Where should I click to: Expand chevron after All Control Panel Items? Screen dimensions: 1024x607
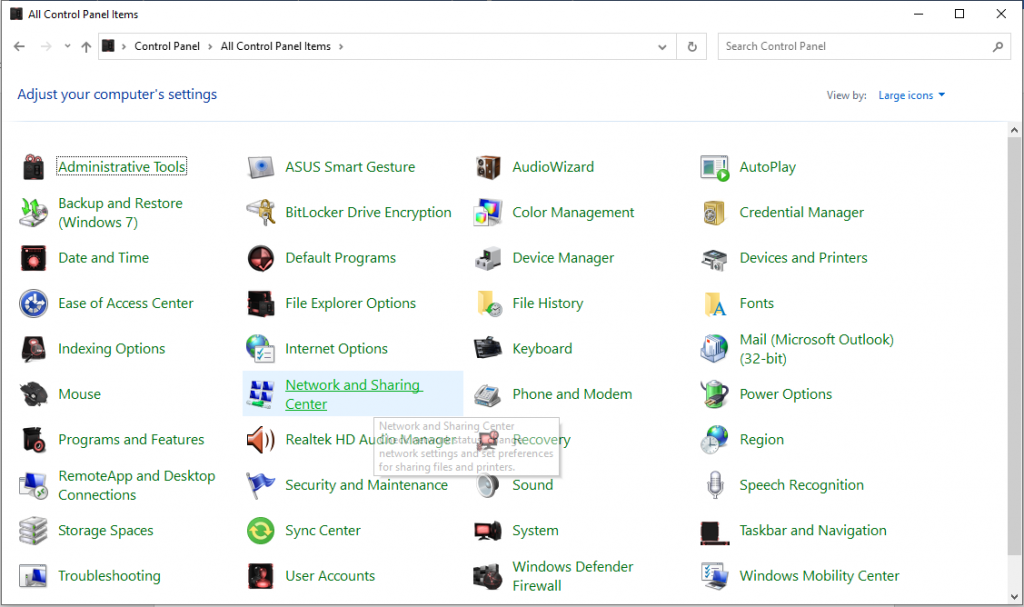pos(341,47)
